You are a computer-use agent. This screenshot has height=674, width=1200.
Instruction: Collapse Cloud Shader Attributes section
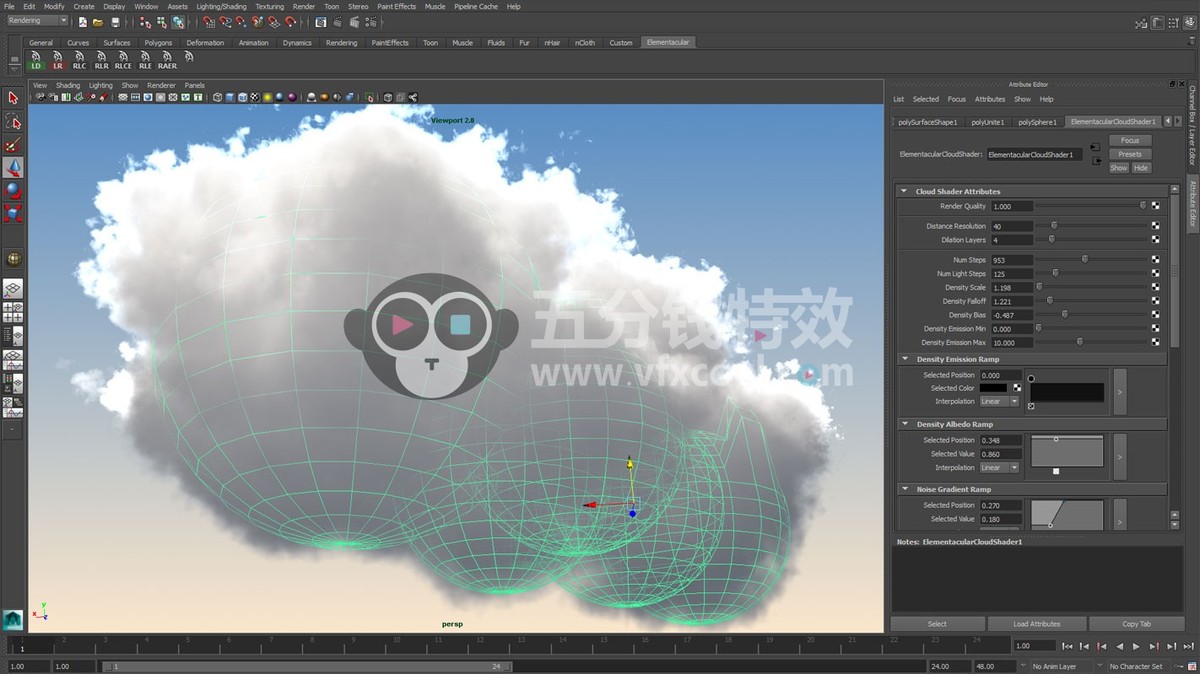(904, 191)
